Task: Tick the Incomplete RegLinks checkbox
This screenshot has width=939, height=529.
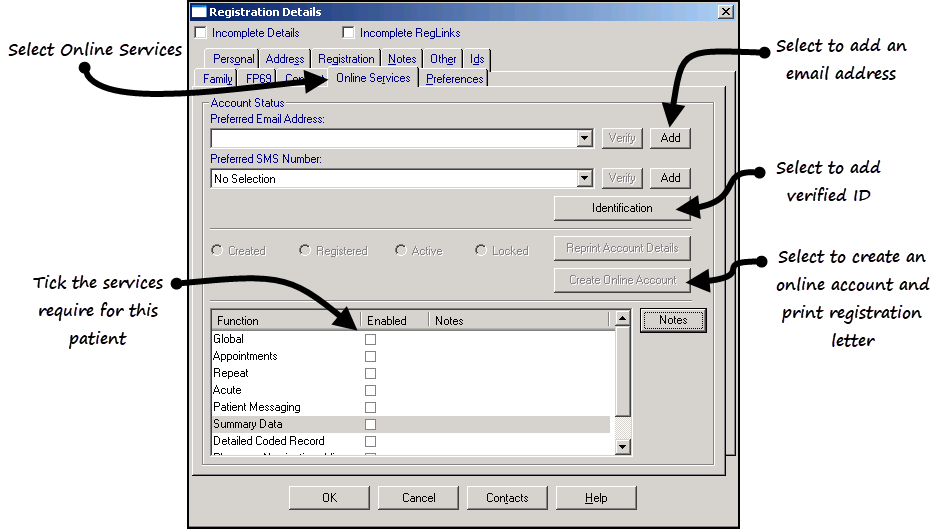Action: tap(348, 32)
